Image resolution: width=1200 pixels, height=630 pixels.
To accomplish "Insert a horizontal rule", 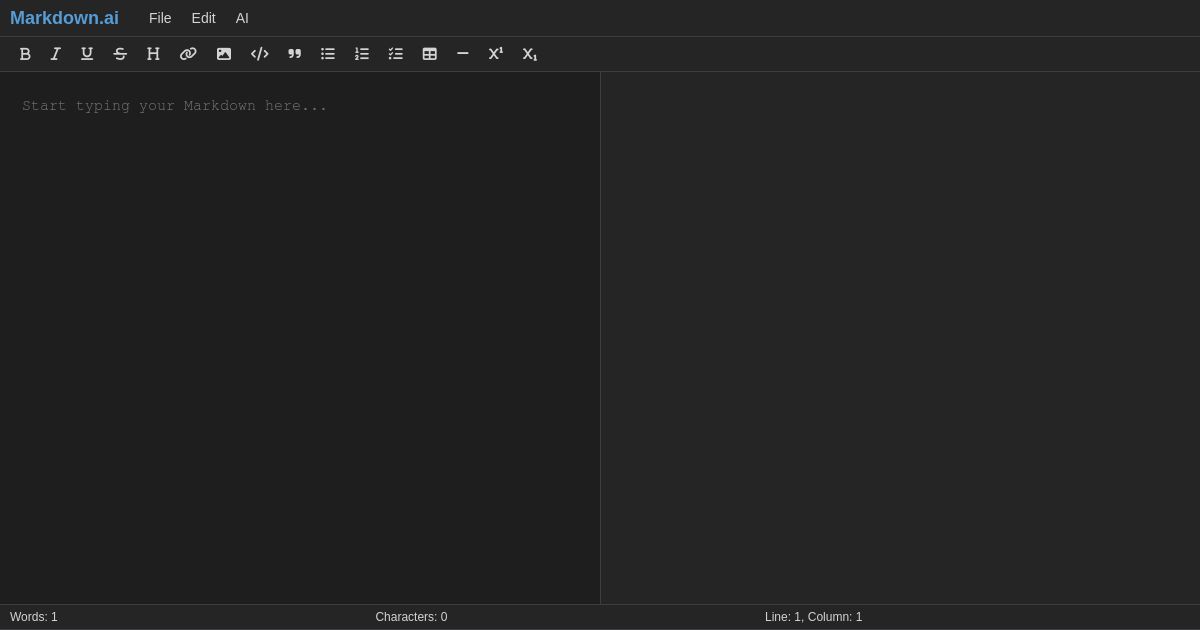I will pos(463,54).
